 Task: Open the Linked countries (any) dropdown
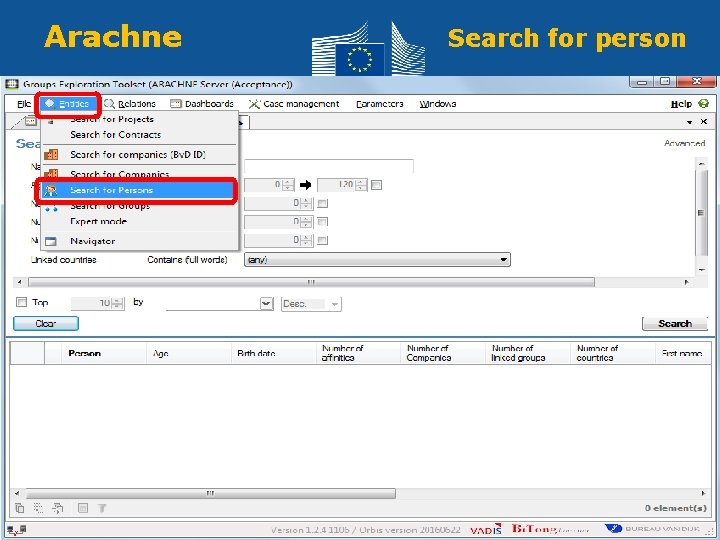(x=504, y=260)
